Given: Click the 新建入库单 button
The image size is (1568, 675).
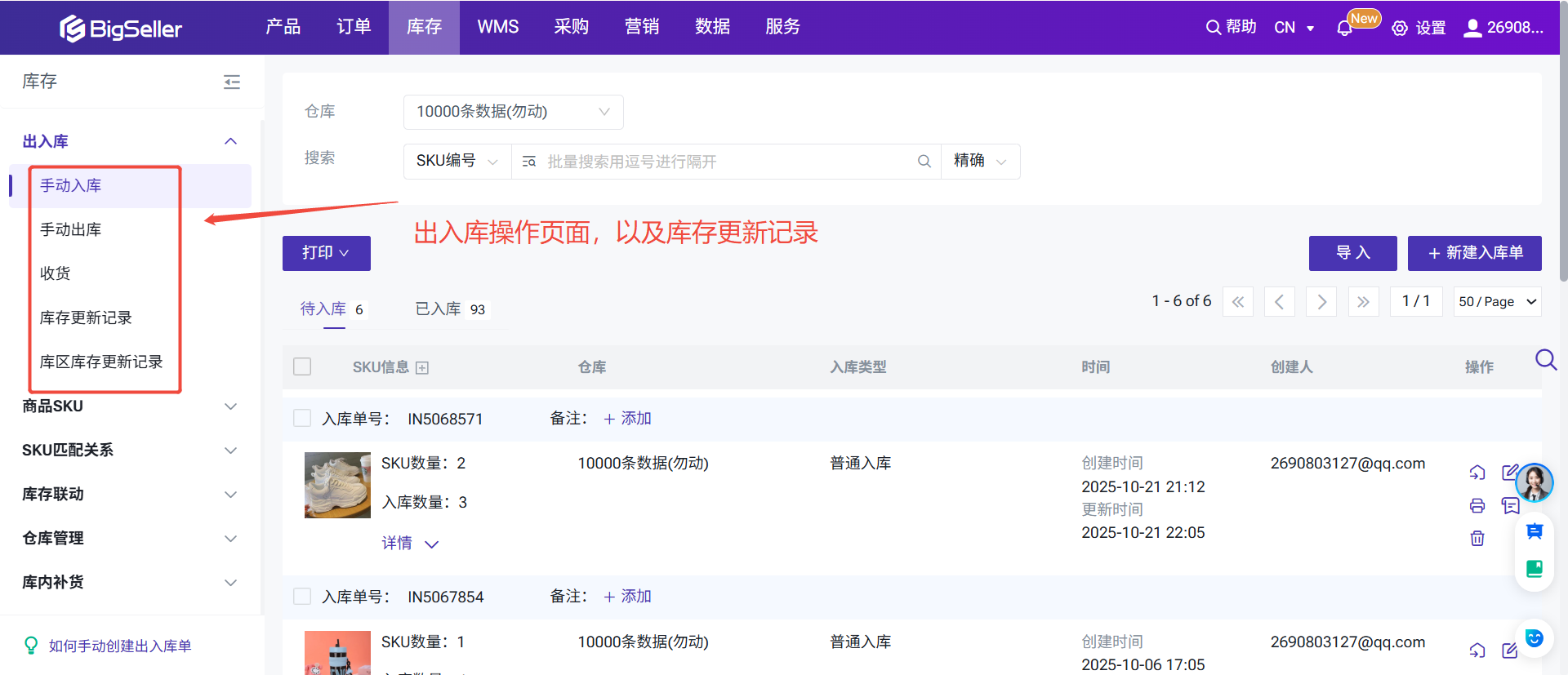Looking at the screenshot, I should [1474, 253].
